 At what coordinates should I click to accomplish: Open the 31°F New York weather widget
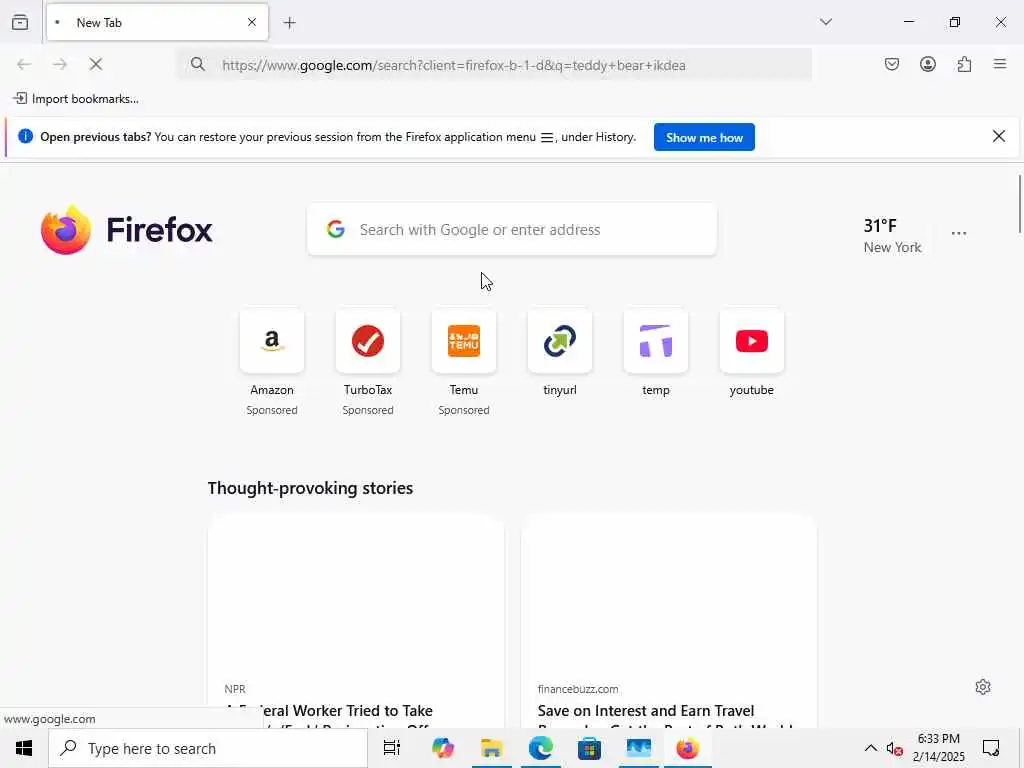coord(892,236)
